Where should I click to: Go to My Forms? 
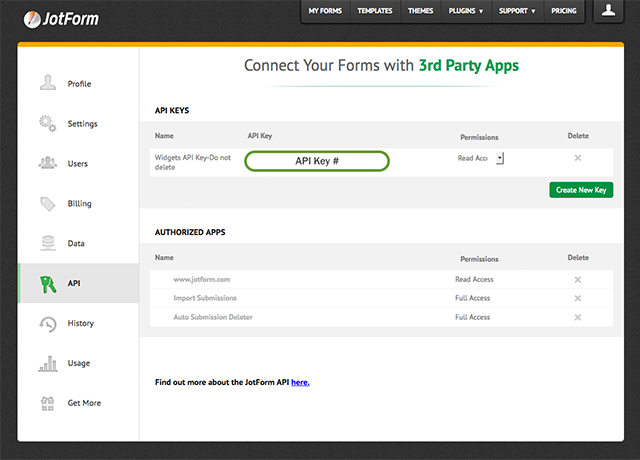tap(325, 11)
